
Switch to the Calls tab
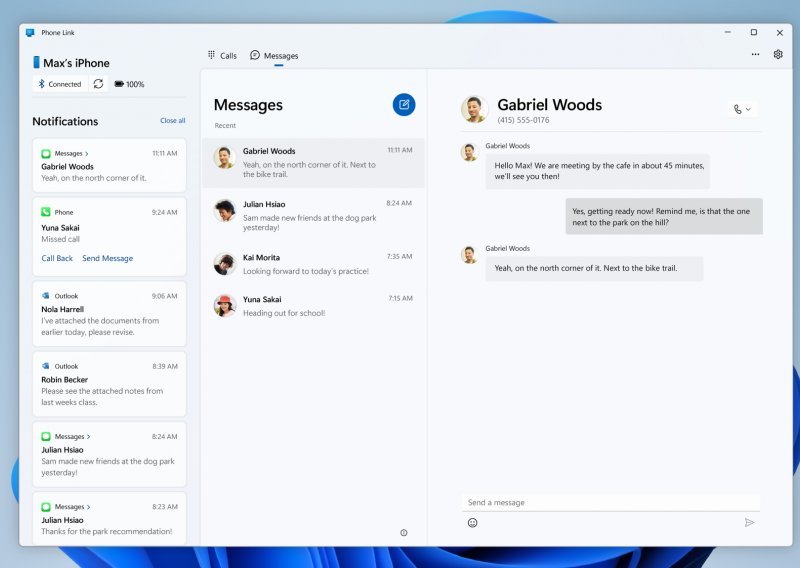click(222, 56)
